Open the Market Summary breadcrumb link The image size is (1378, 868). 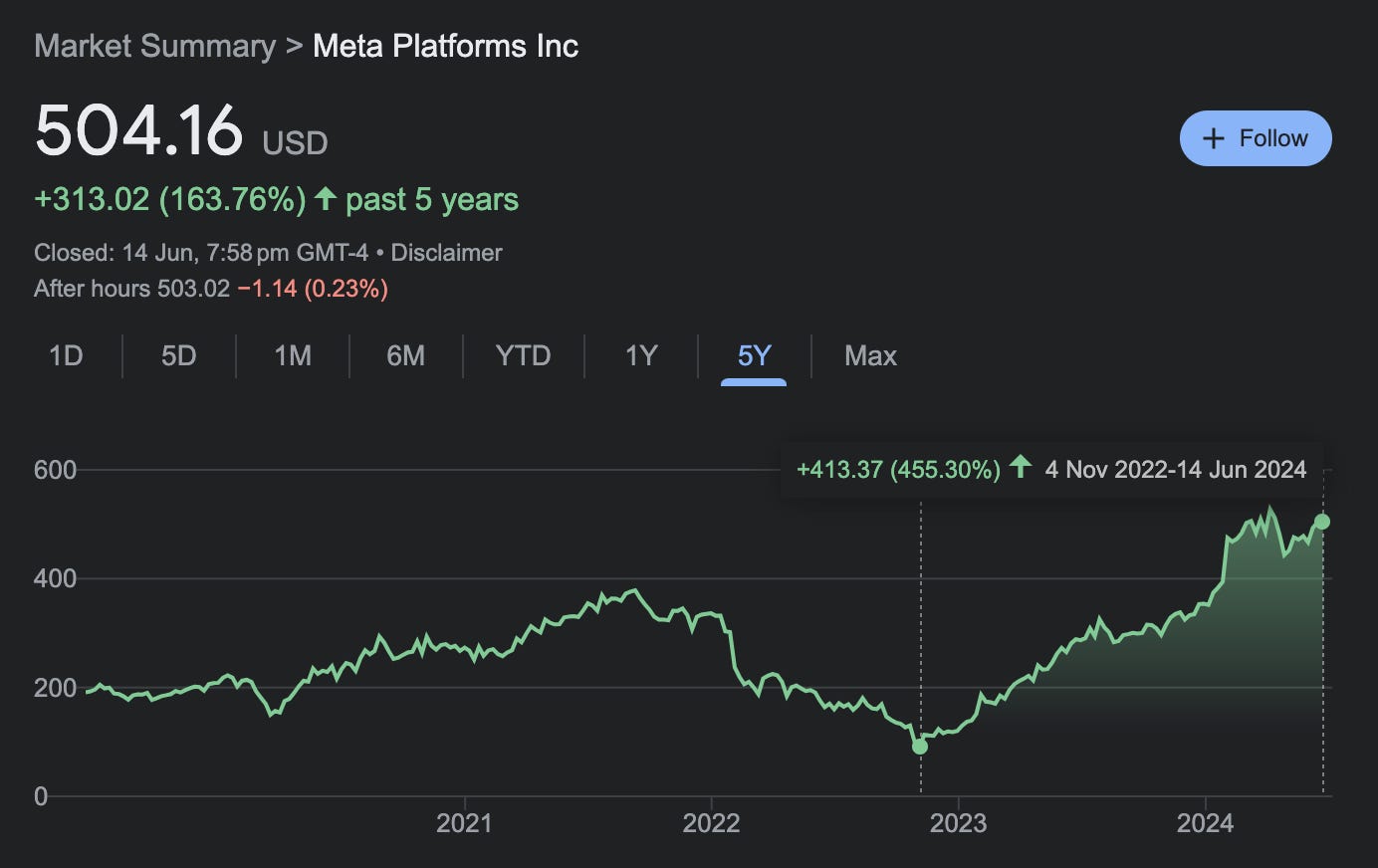point(154,46)
